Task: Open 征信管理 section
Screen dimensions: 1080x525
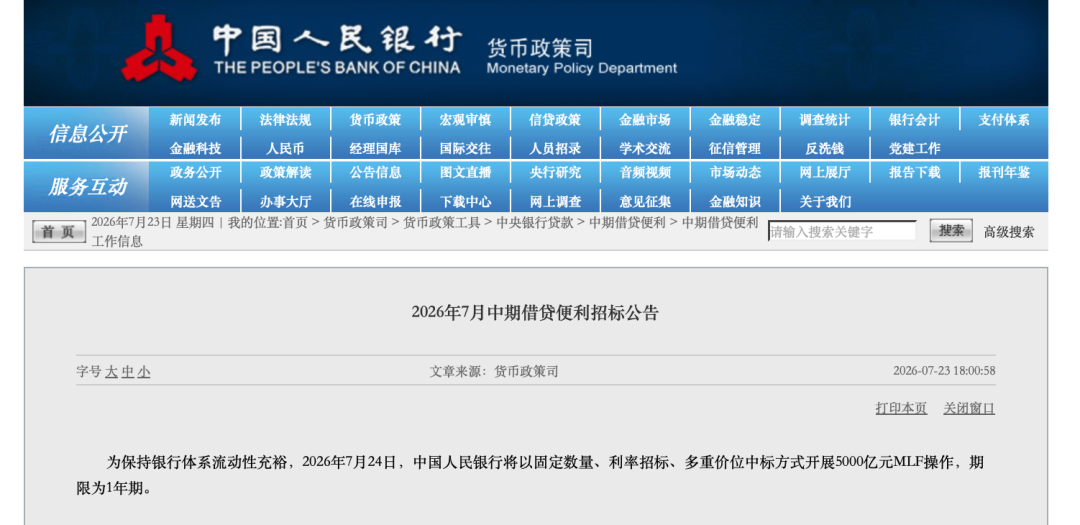Action: point(735,148)
